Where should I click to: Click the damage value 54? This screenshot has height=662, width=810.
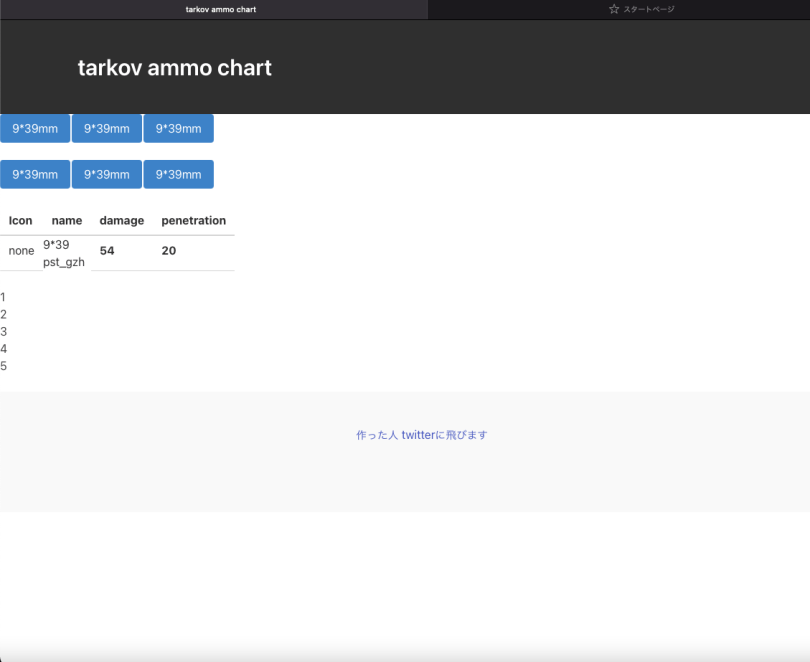[107, 251]
